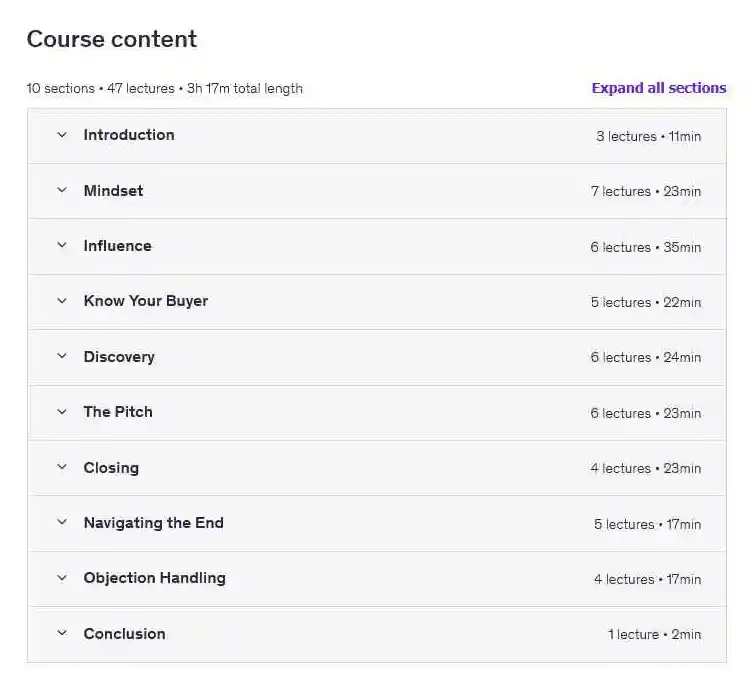Viewport: 753px width, 677px height.
Task: Click chevron icon beside Mindset section
Action: click(x=62, y=190)
